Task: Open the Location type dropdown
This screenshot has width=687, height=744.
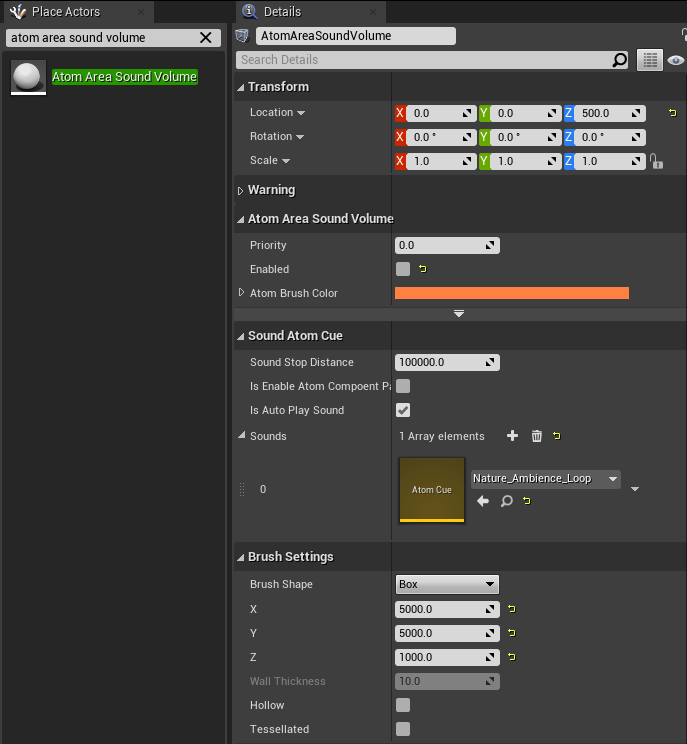Action: click(x=301, y=113)
